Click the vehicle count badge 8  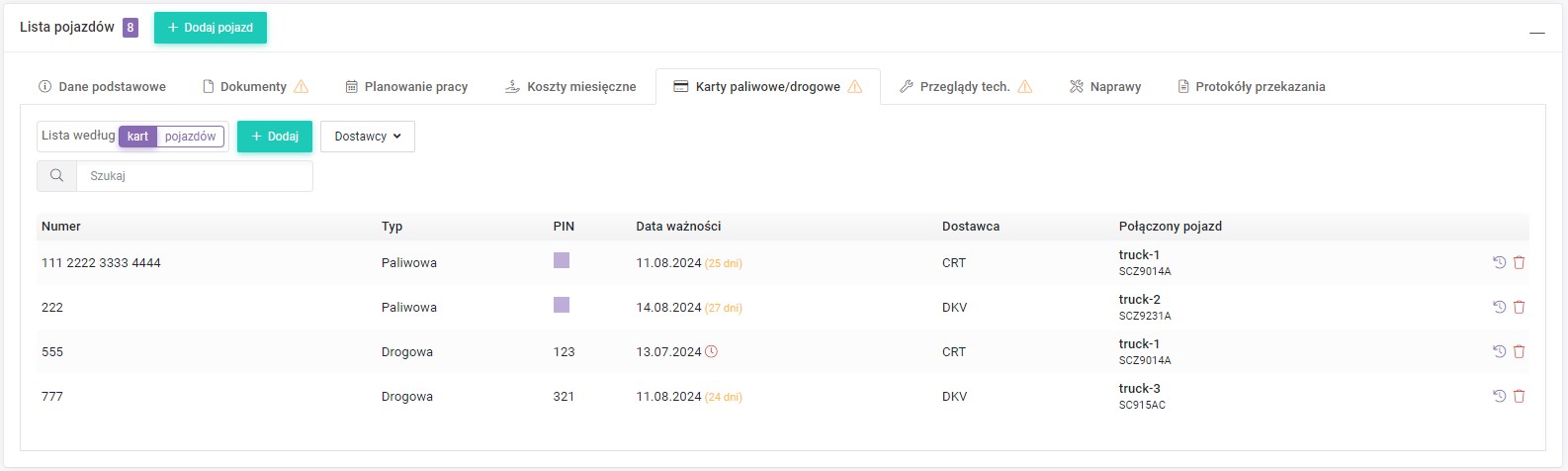(131, 28)
